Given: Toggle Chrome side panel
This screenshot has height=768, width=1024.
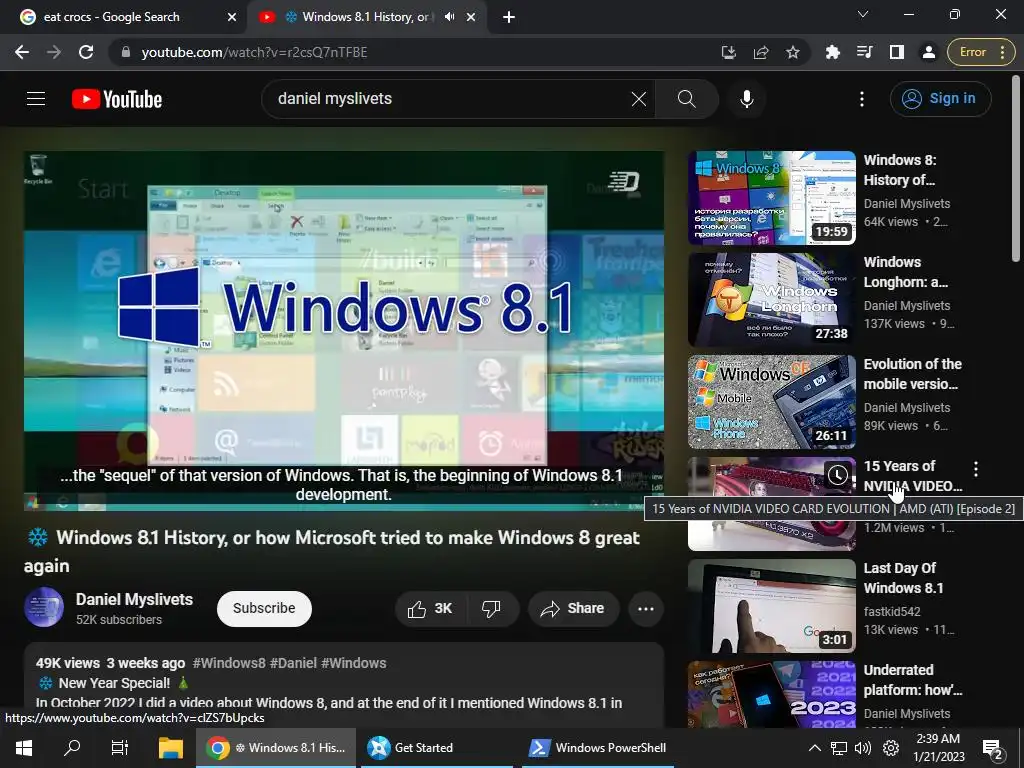Looking at the screenshot, I should 897,52.
